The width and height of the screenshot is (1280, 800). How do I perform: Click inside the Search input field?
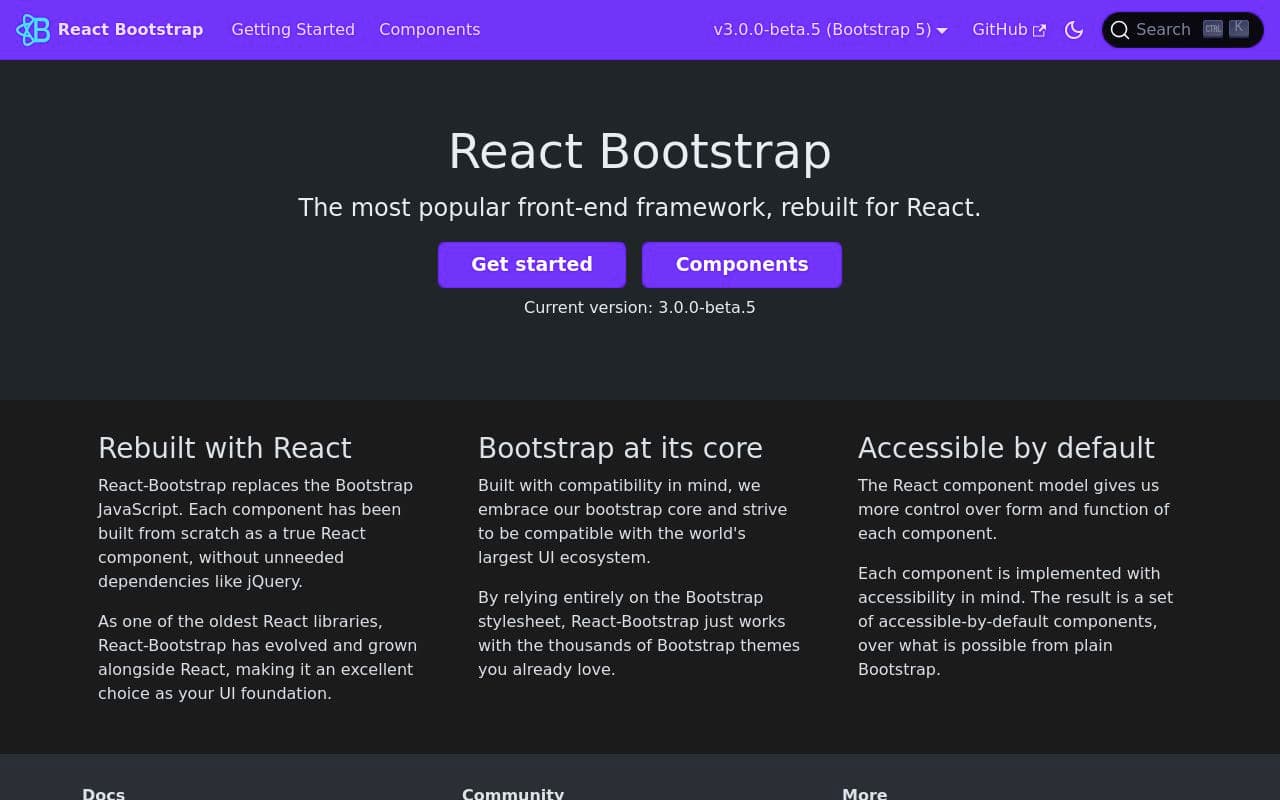(x=1163, y=30)
